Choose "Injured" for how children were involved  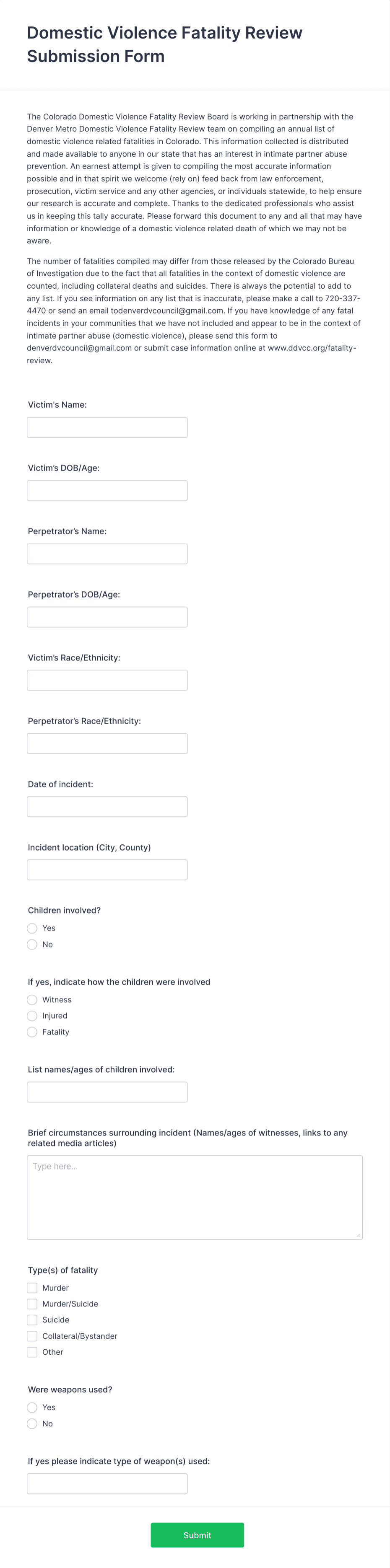(32, 1015)
